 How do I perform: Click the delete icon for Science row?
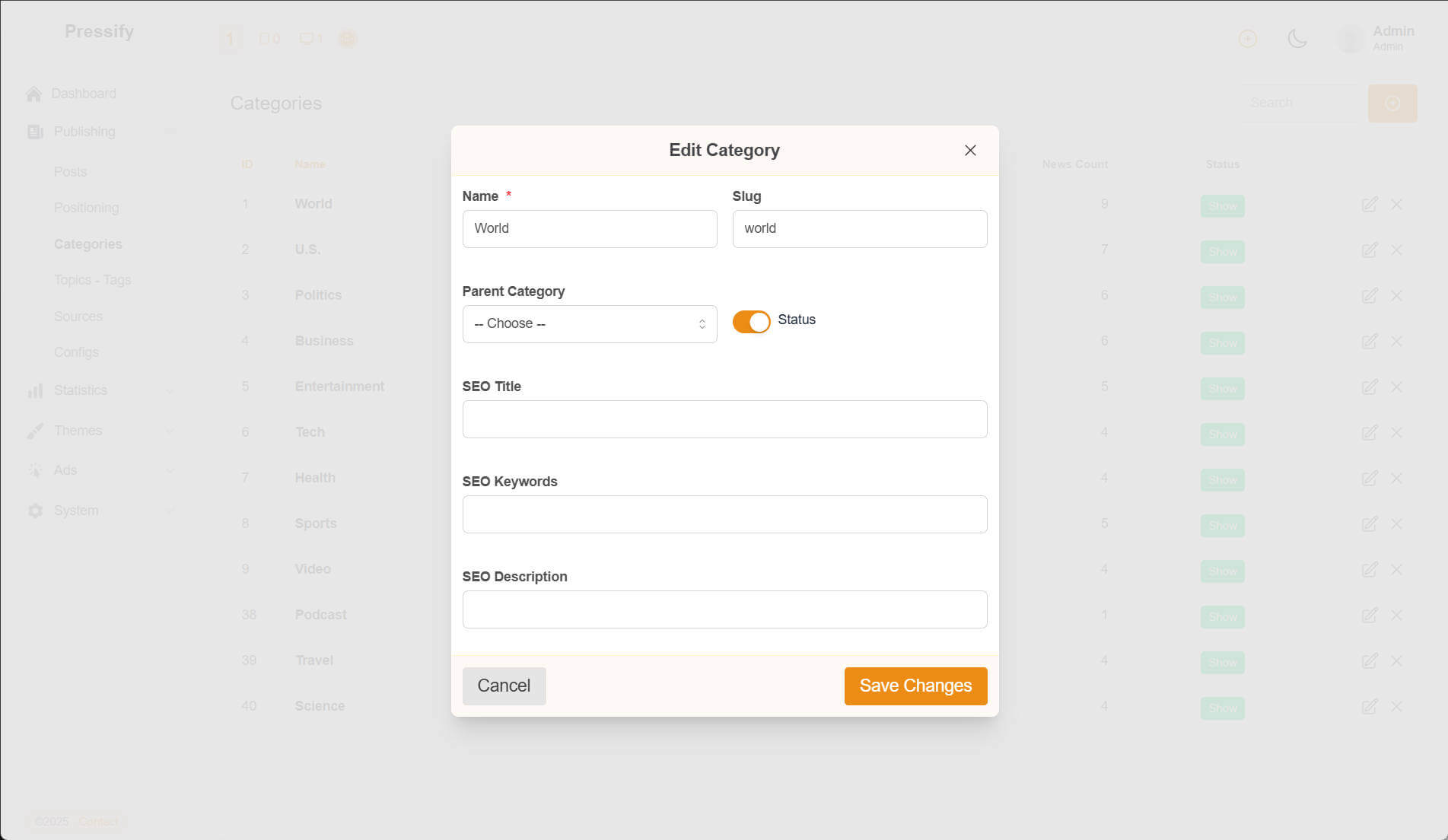point(1396,707)
